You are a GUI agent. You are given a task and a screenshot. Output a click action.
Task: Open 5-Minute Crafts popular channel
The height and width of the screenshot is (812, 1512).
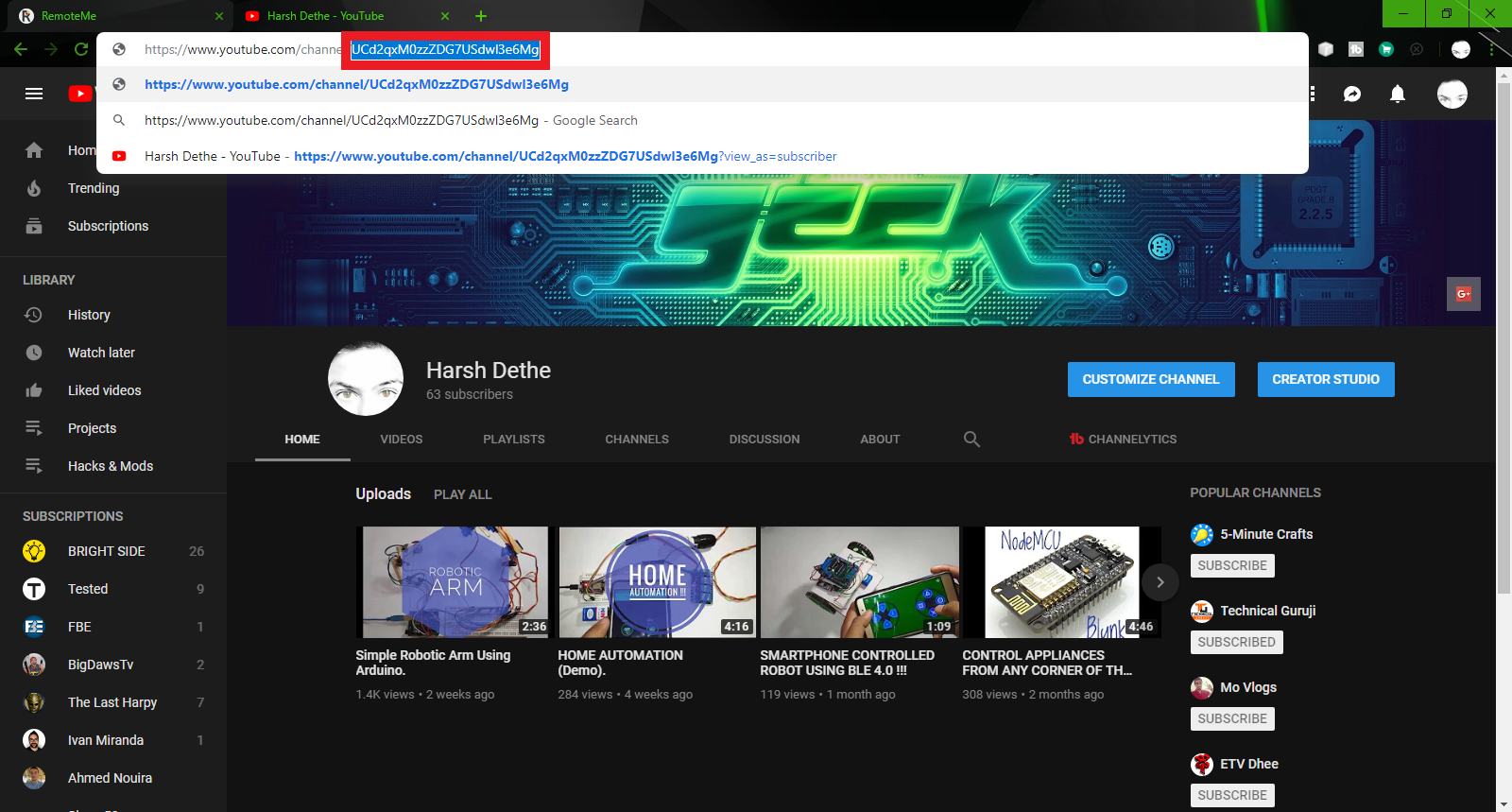click(x=1266, y=534)
